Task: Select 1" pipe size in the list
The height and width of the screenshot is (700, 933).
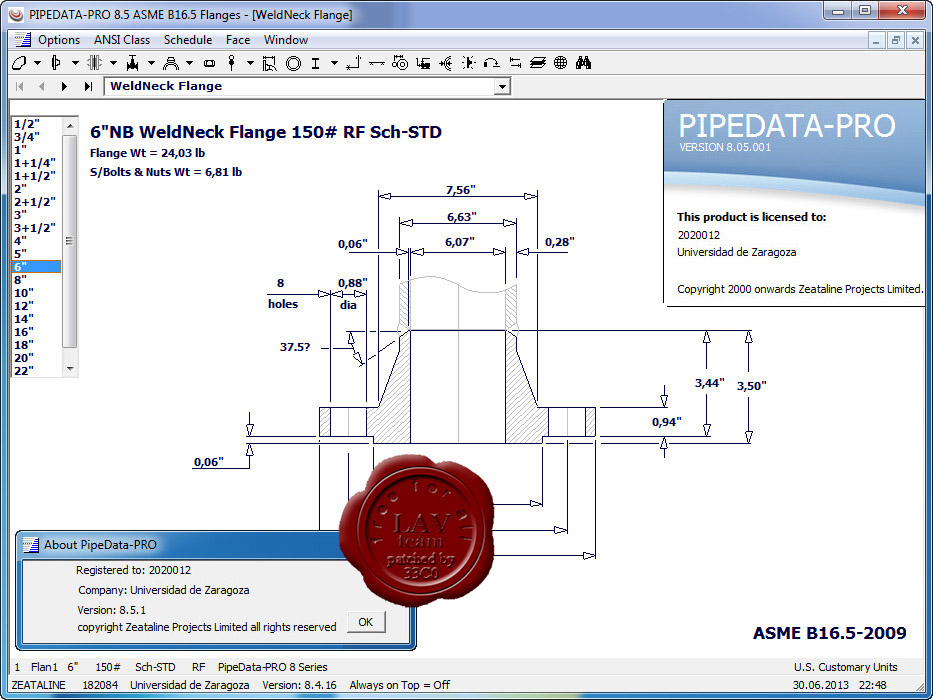Action: (36, 149)
